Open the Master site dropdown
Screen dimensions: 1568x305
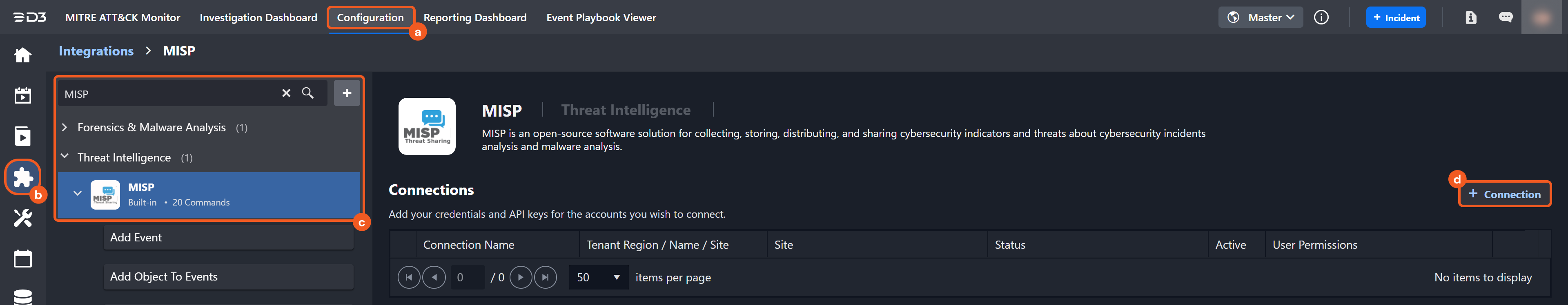(1261, 18)
